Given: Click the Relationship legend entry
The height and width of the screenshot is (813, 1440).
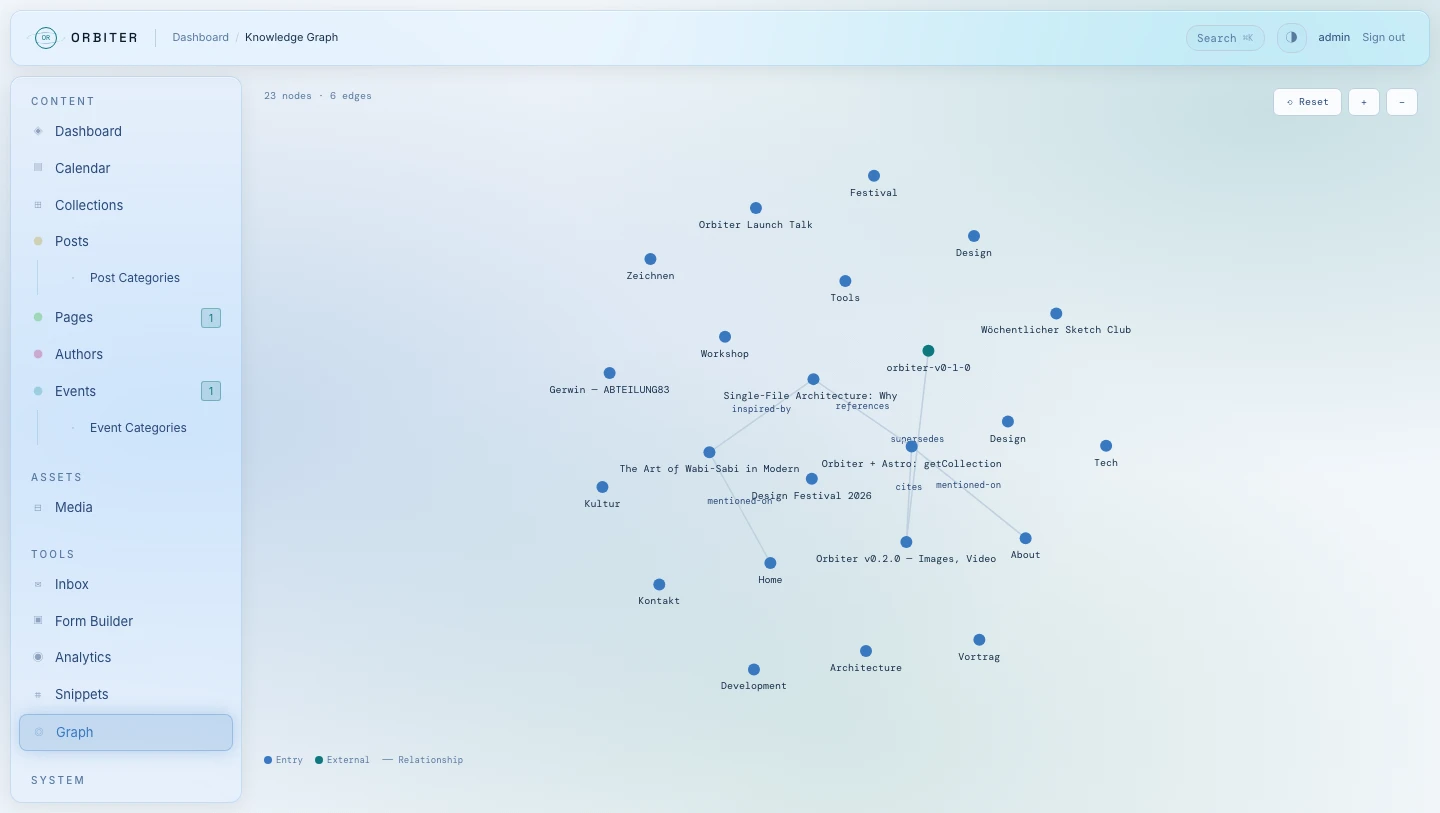Looking at the screenshot, I should (x=422, y=760).
